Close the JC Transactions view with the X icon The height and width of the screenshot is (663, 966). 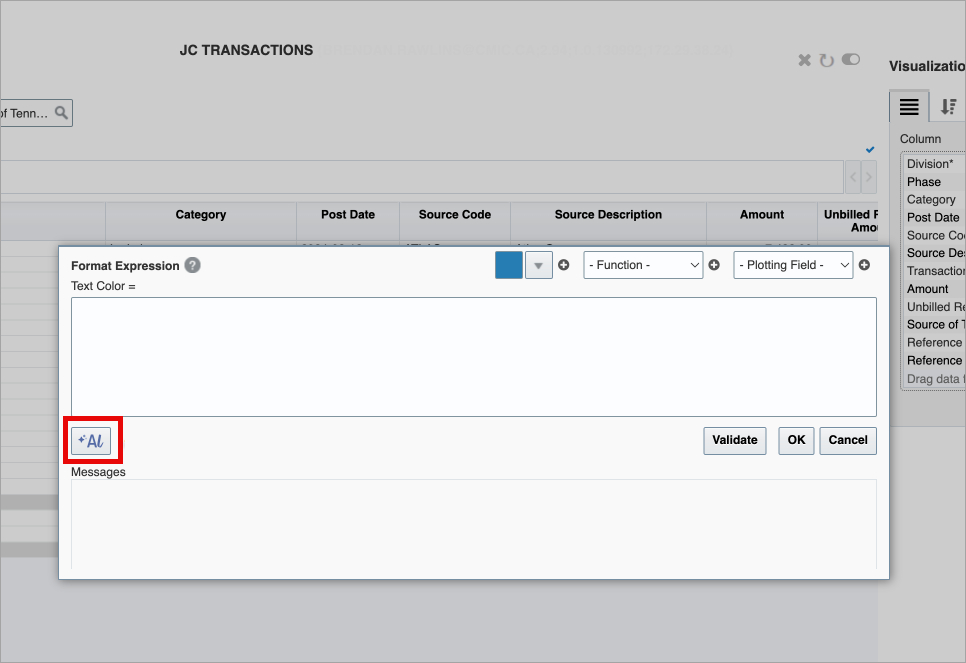coord(804,60)
